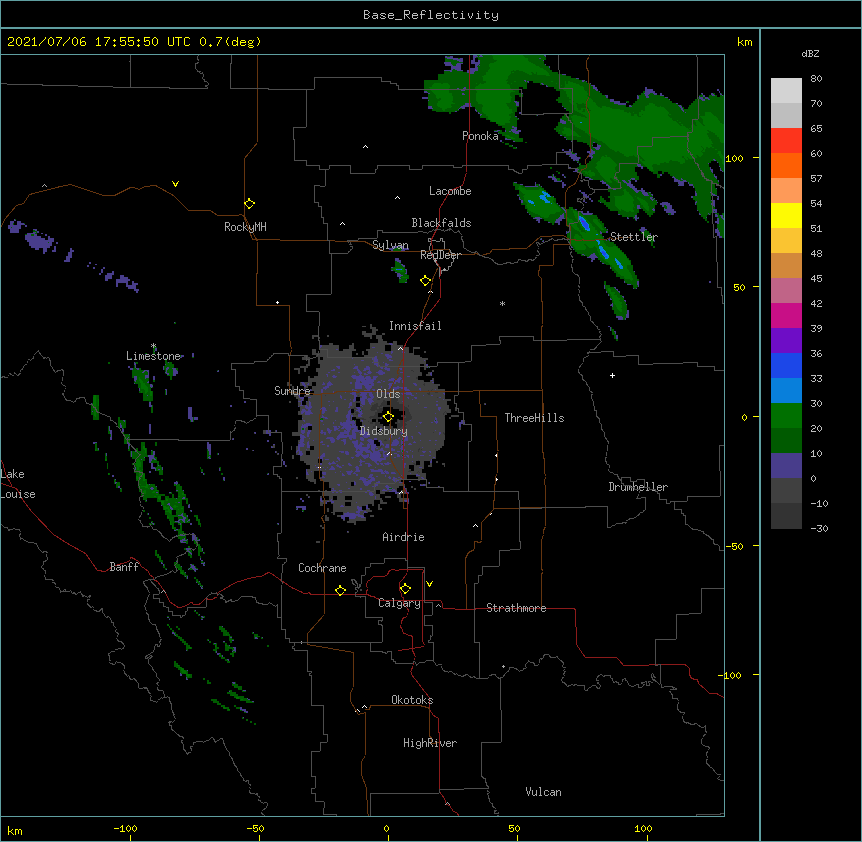The width and height of the screenshot is (862, 842).
Task: Click the yellow V marker east of Calgary
Action: [429, 584]
